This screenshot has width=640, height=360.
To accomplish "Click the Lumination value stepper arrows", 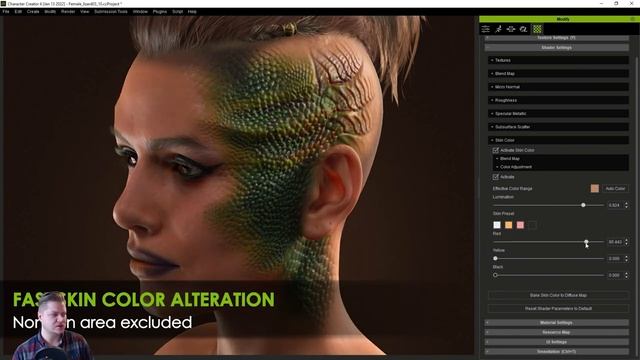I will pyautogui.click(x=627, y=205).
